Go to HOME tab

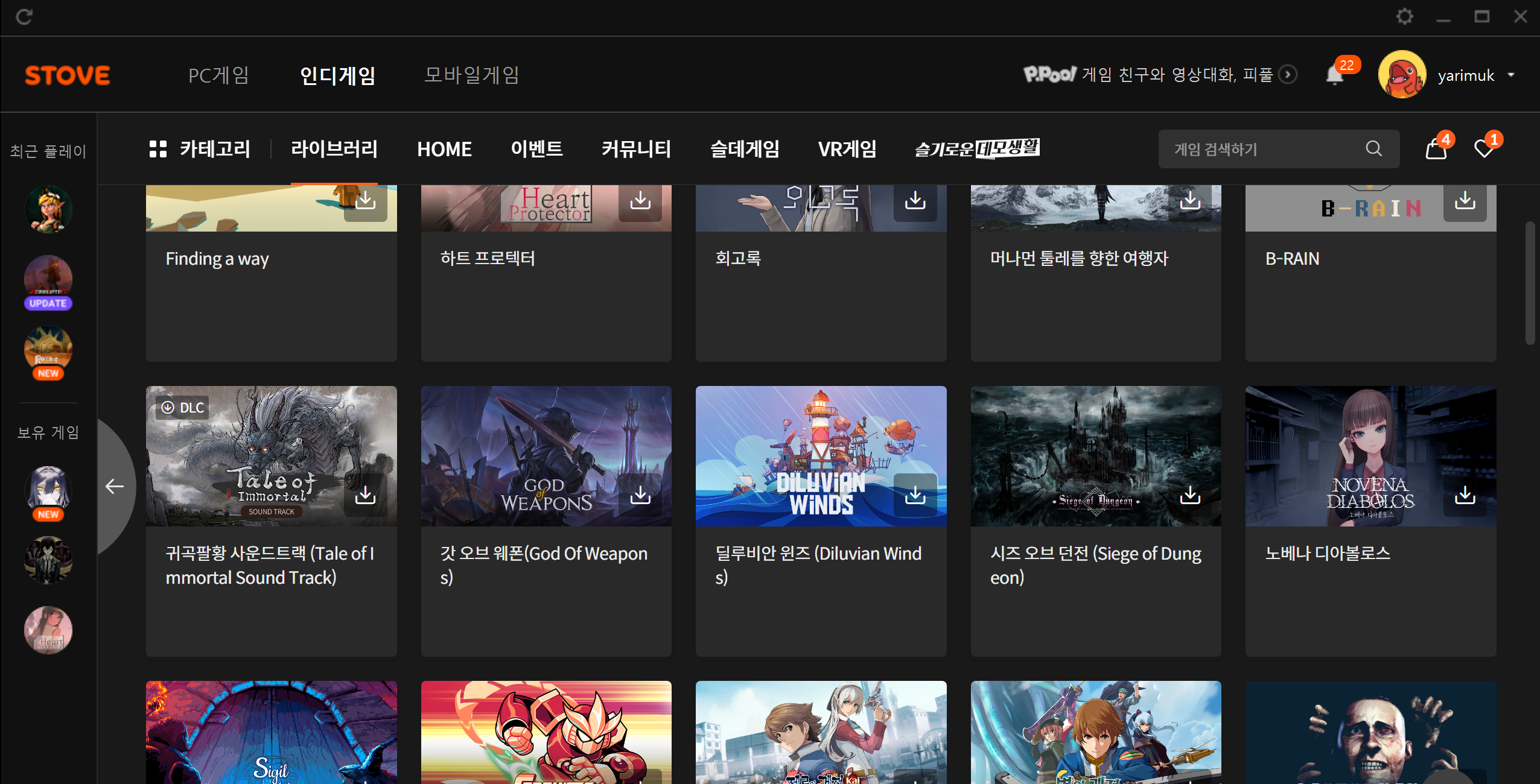[x=445, y=149]
